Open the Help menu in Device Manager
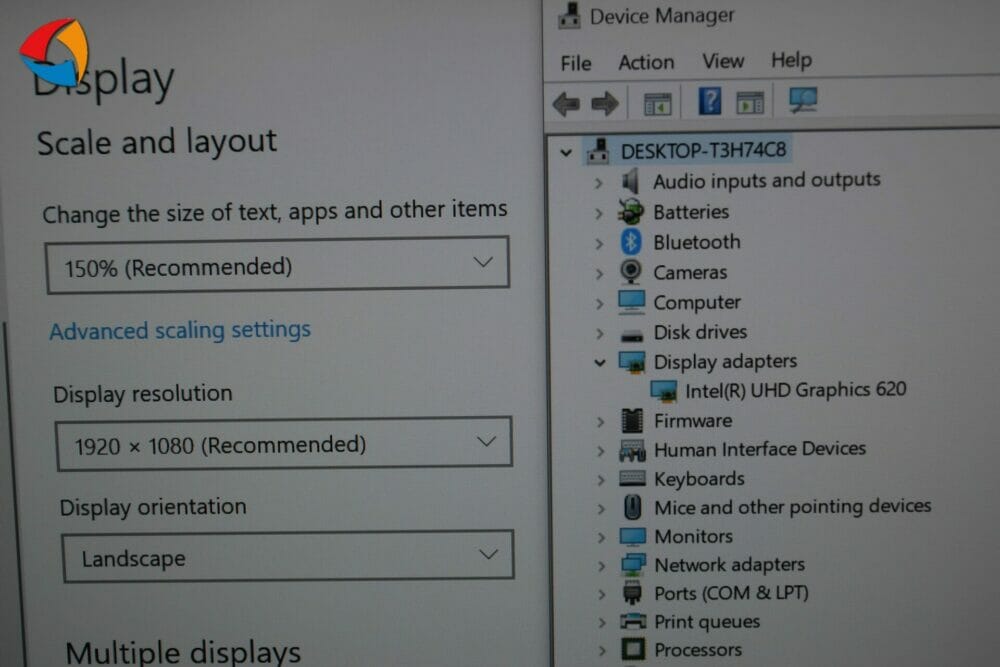Viewport: 1000px width, 667px height. tap(791, 60)
